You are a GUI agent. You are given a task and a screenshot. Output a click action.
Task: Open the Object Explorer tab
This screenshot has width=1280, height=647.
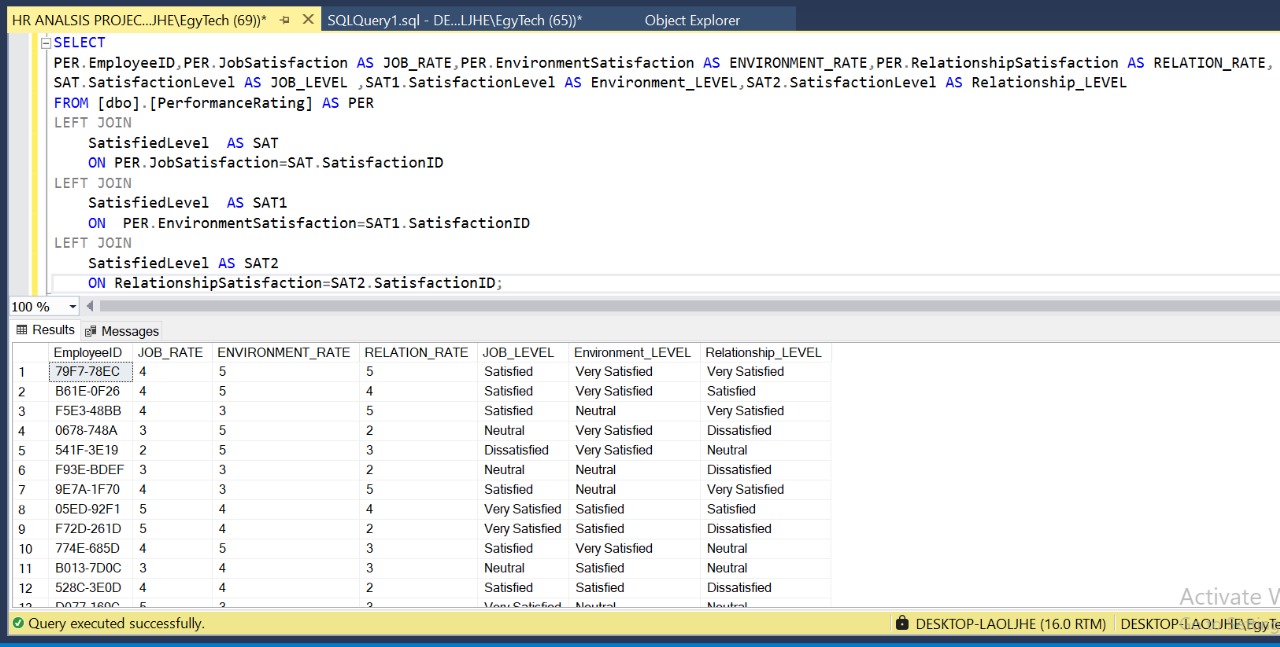click(x=692, y=20)
